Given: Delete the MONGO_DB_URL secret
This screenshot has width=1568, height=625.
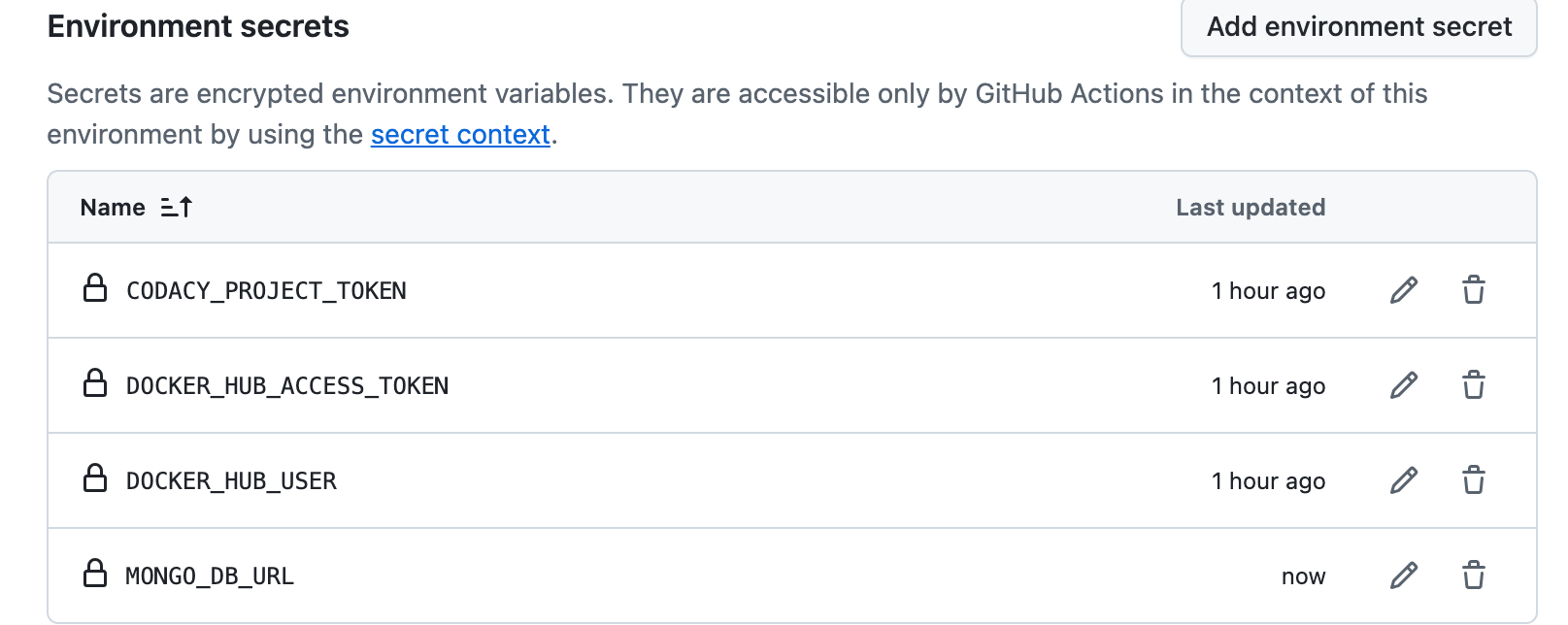Looking at the screenshot, I should (x=1473, y=576).
